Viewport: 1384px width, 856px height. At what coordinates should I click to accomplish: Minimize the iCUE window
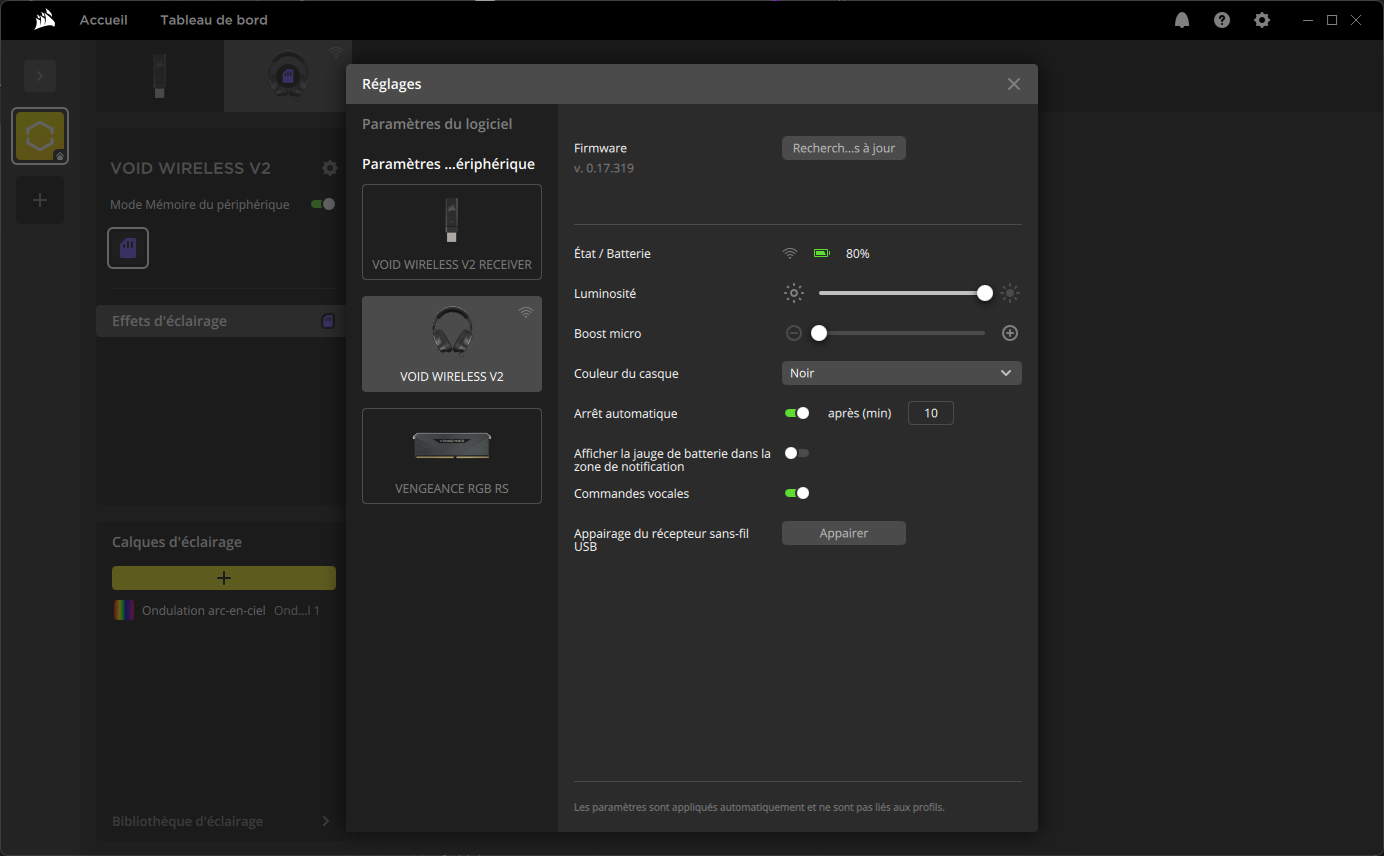[1308, 20]
